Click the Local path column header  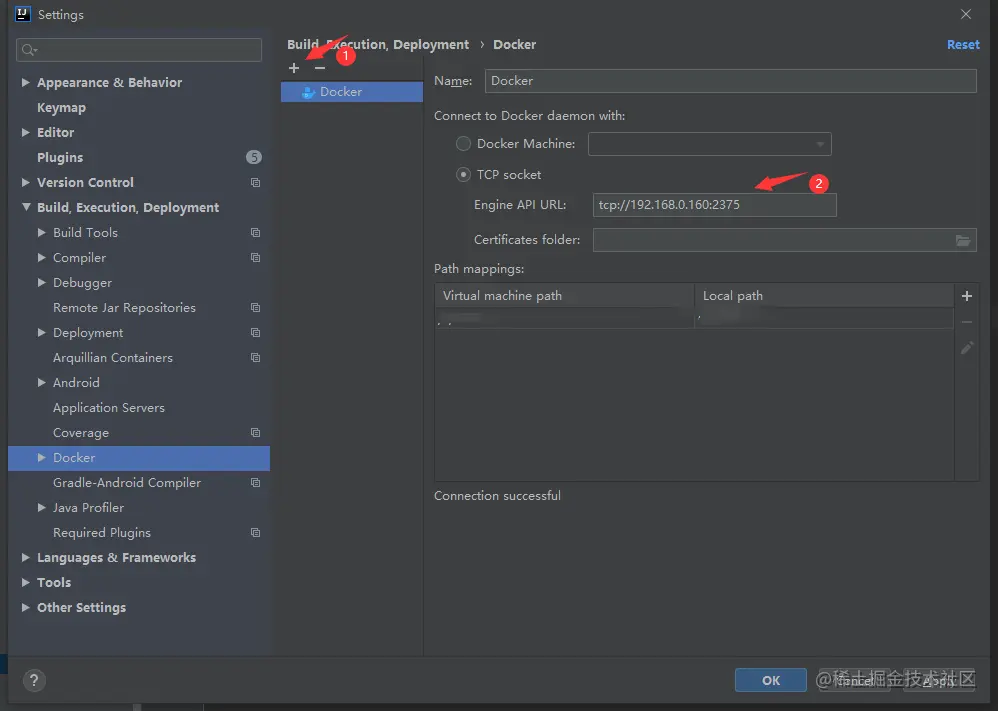point(824,296)
